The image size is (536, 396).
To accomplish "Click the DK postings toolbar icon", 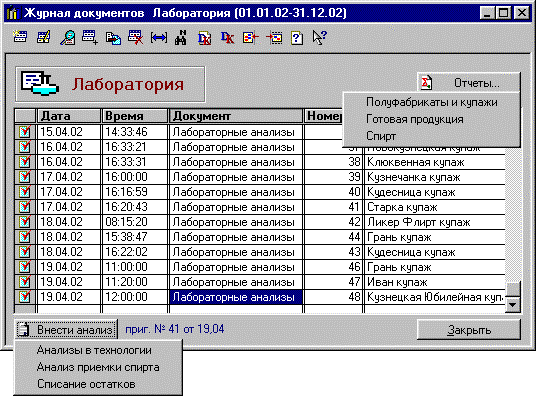I will pos(227,37).
